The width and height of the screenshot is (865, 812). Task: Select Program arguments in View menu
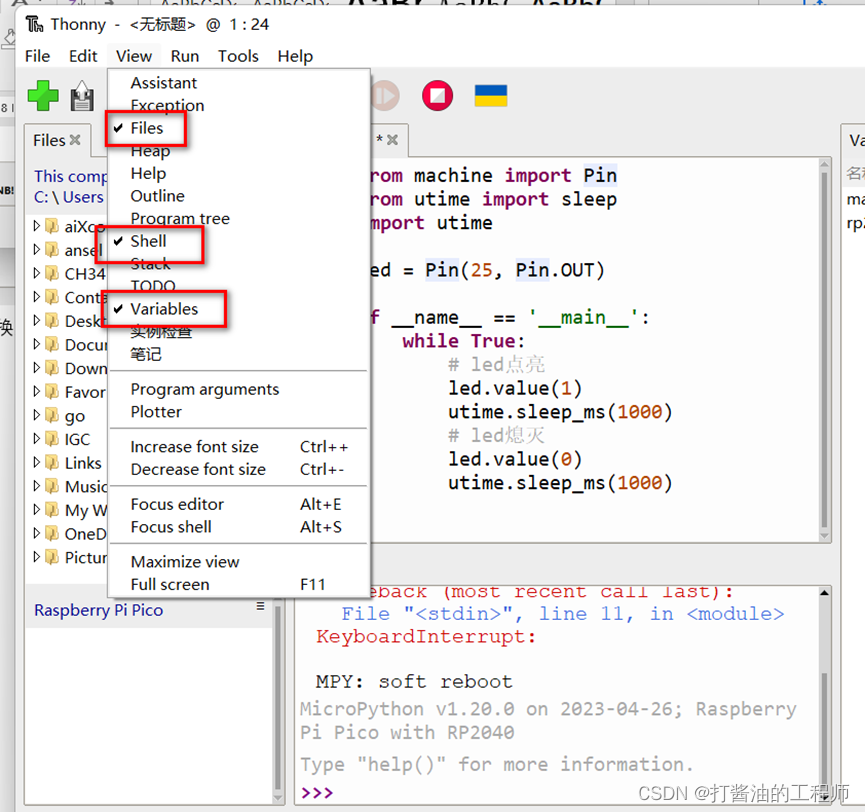click(x=205, y=389)
